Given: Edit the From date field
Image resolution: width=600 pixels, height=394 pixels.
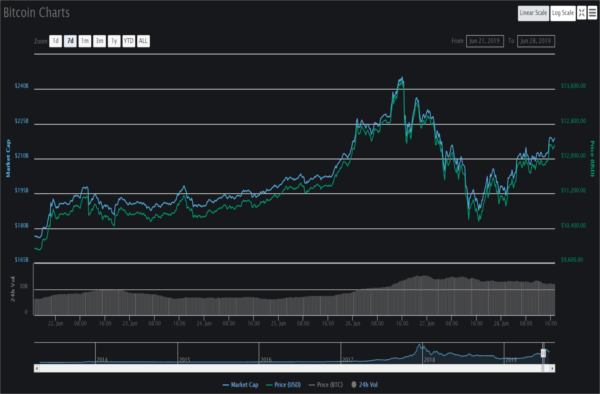Looking at the screenshot, I should click(x=484, y=41).
